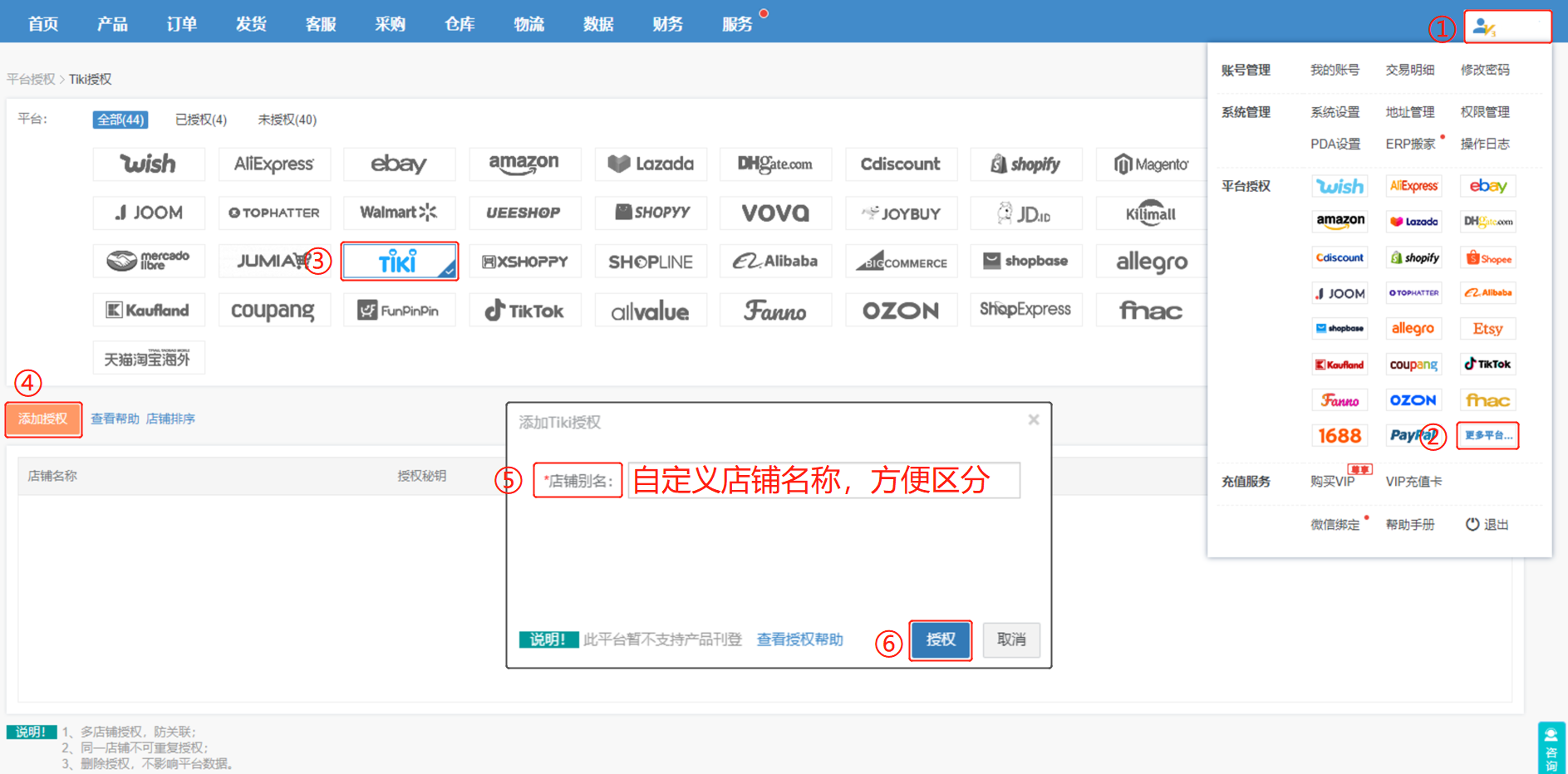Choose the Shopify platform tile
Viewport: 1568px width, 774px height.
tap(1026, 164)
